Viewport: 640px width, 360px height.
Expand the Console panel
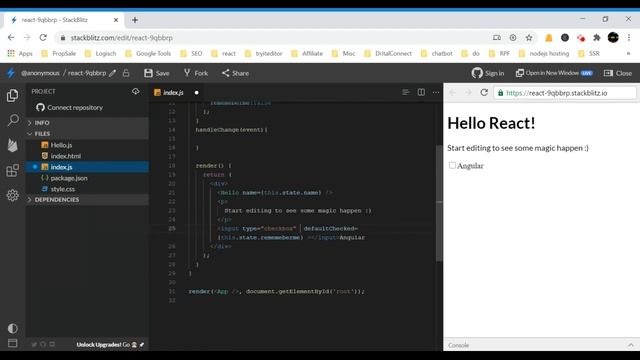631,345
